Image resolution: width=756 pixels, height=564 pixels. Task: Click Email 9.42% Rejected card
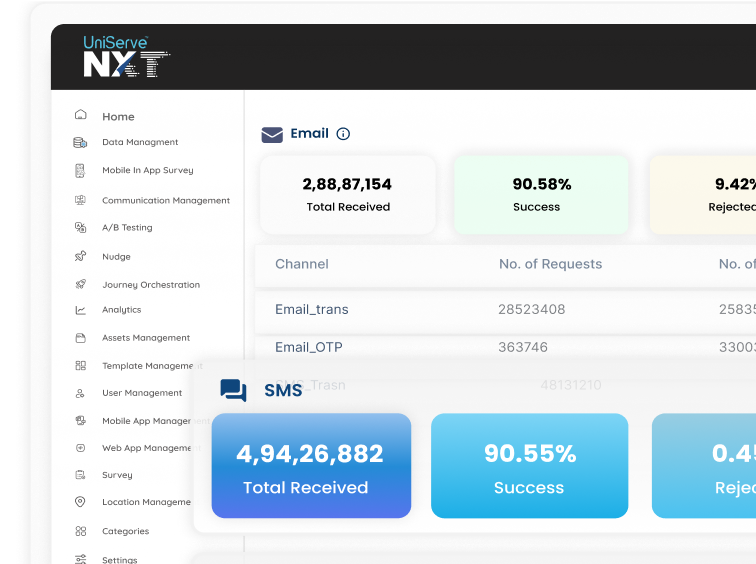pyautogui.click(x=703, y=195)
